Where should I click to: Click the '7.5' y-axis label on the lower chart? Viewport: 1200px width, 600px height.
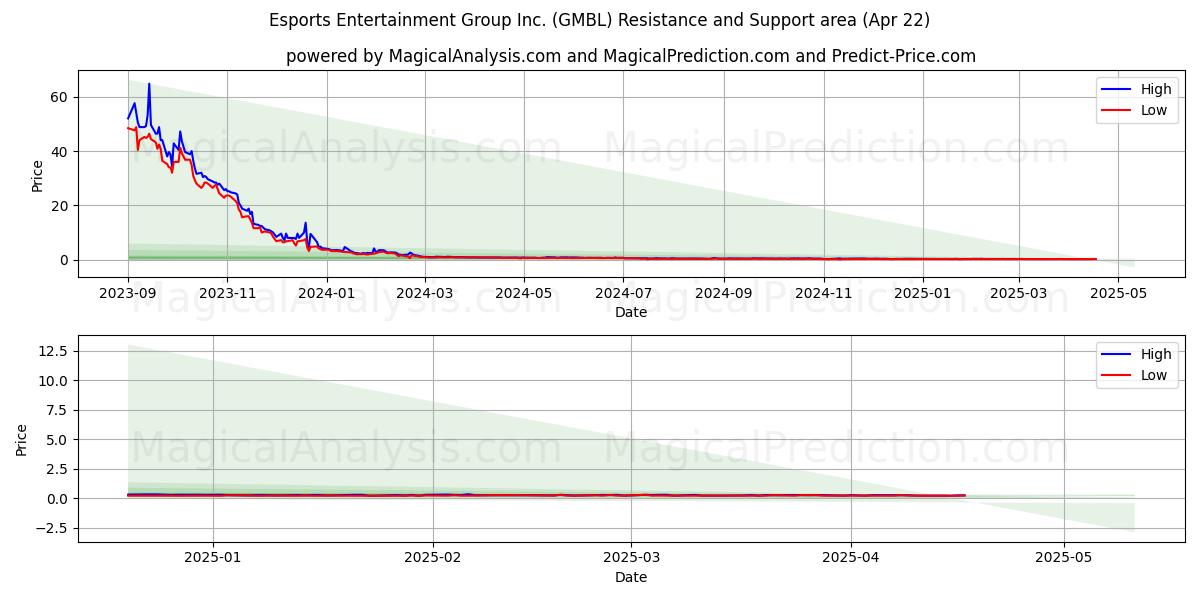coord(57,410)
